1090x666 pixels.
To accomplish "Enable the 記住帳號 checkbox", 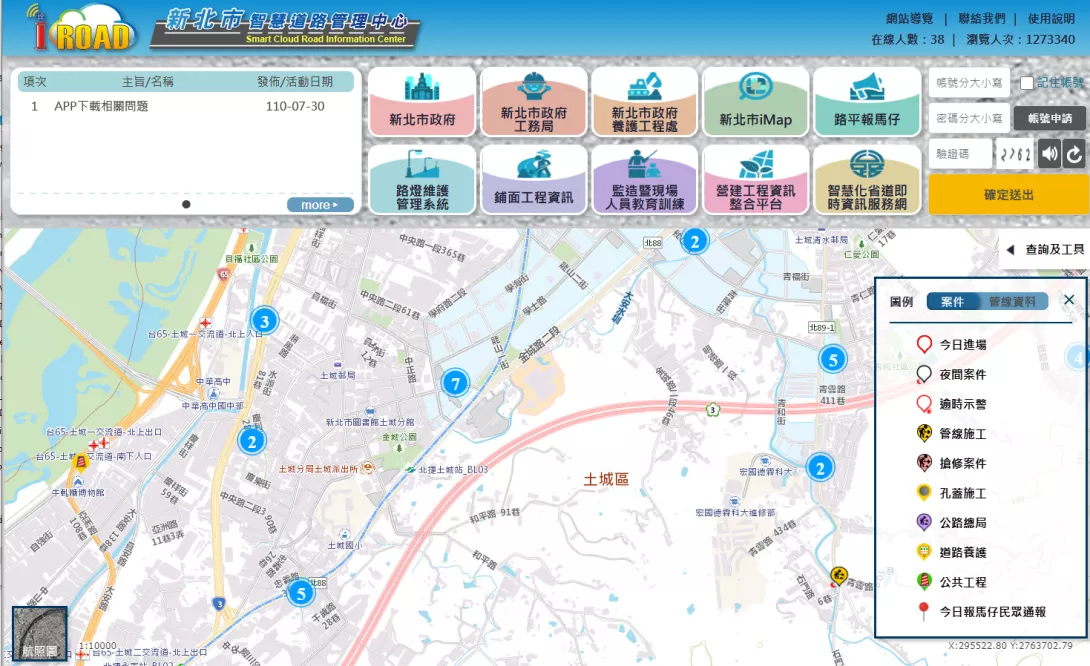I will pos(1027,83).
